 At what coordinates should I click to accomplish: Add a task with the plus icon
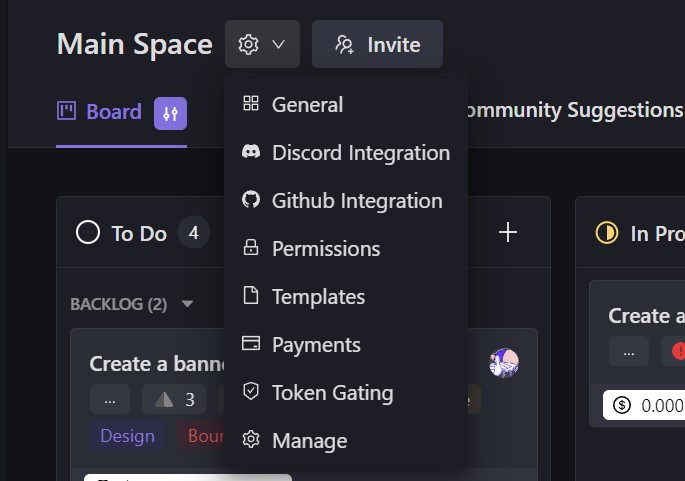pos(508,233)
